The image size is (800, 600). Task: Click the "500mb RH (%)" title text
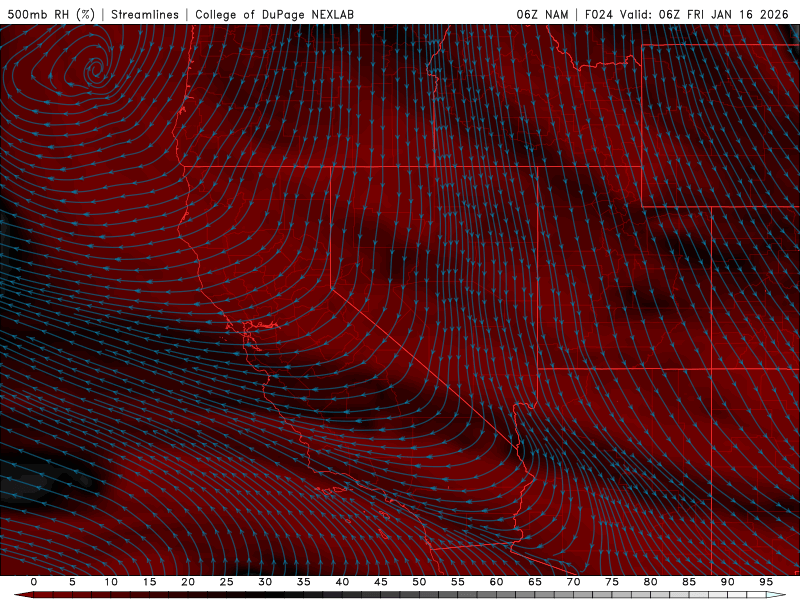(51, 14)
